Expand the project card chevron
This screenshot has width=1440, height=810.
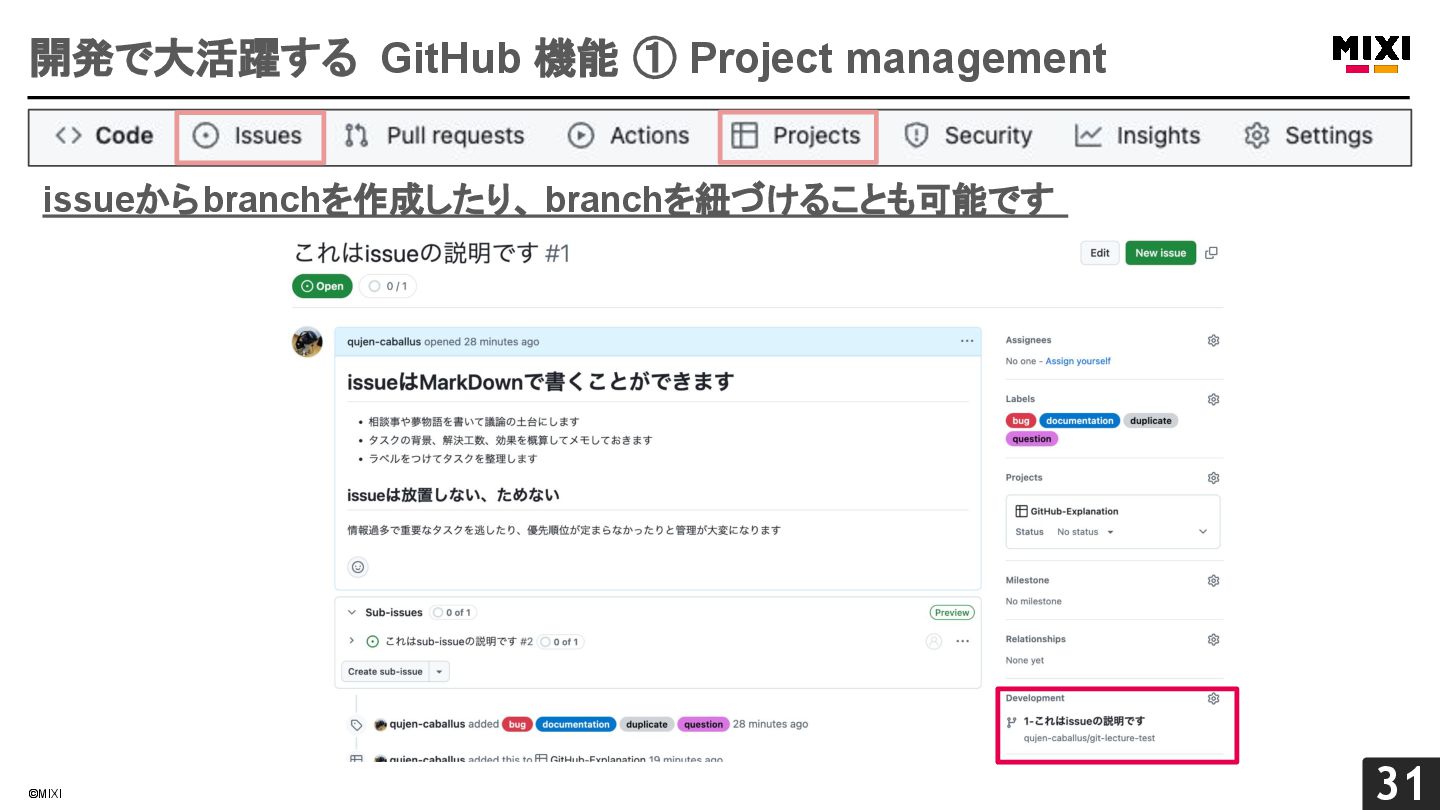click(x=1203, y=532)
